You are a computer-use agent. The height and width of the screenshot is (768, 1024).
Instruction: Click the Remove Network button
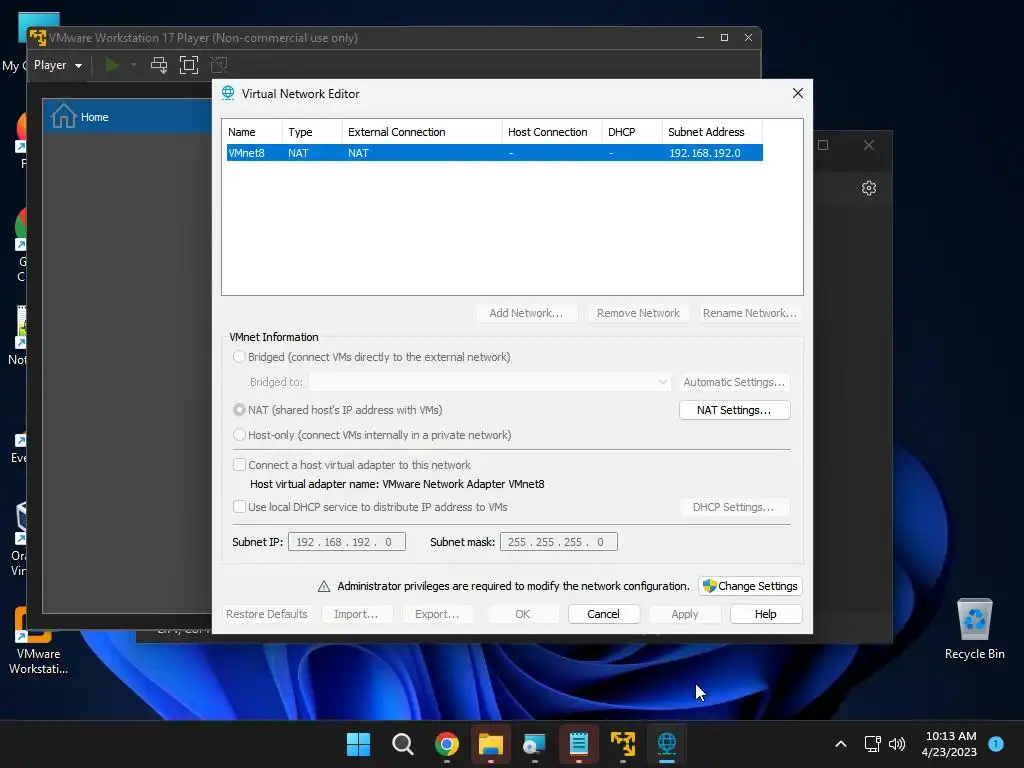(638, 313)
